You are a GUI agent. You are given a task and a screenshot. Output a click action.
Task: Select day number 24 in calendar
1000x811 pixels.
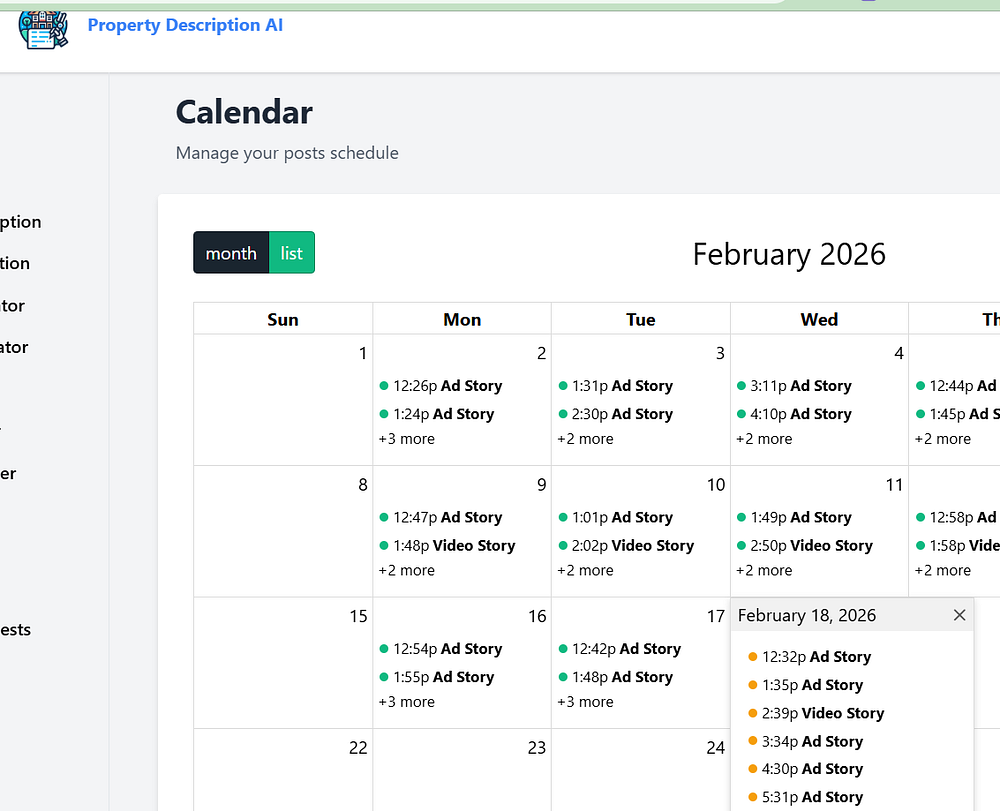pyautogui.click(x=716, y=747)
